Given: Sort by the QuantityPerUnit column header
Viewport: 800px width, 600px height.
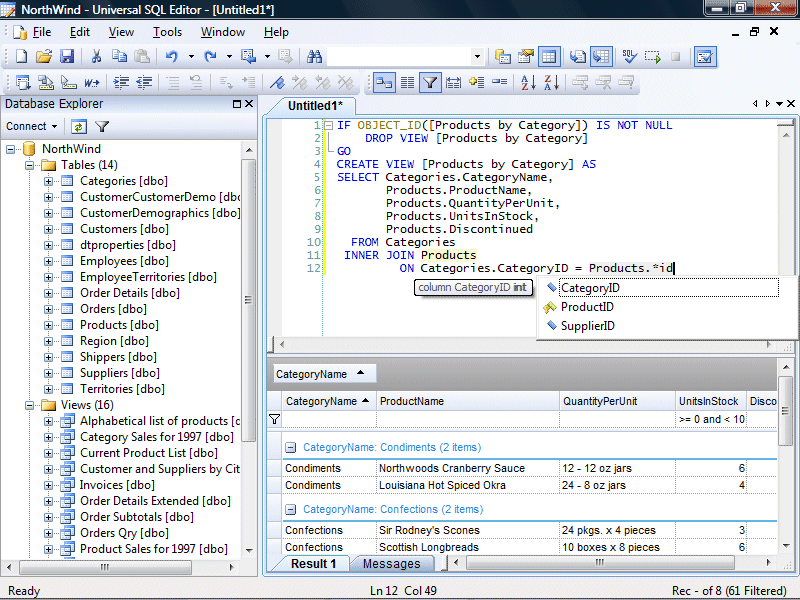Looking at the screenshot, I should pyautogui.click(x=617, y=402).
